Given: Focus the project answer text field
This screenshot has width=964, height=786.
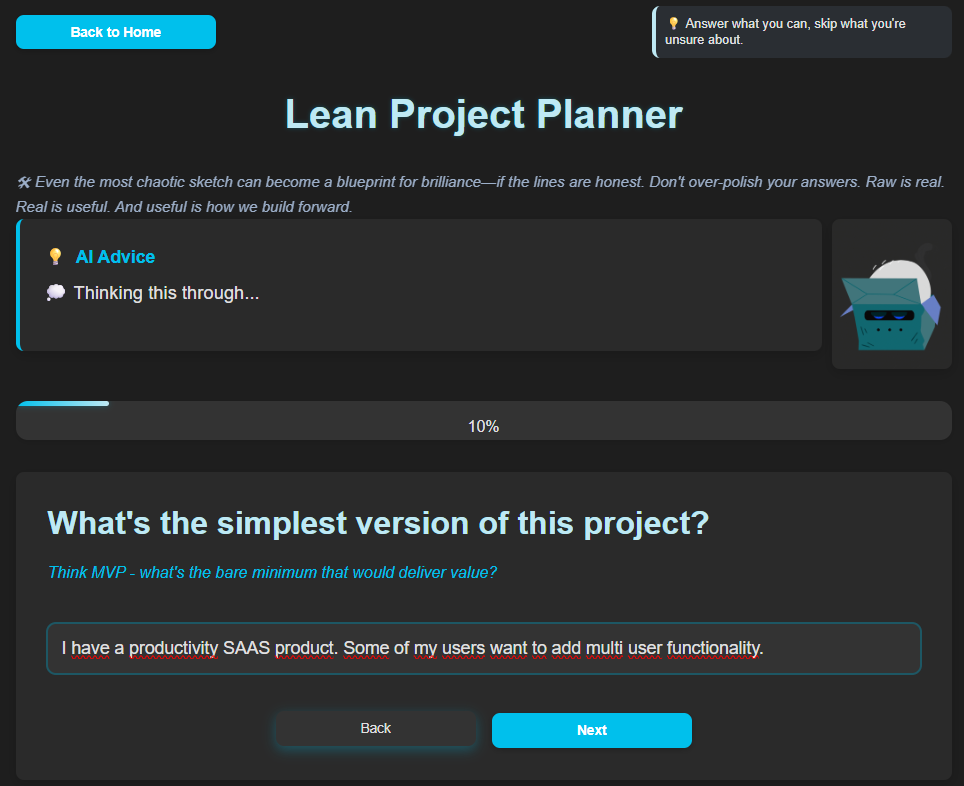Looking at the screenshot, I should click(483, 648).
